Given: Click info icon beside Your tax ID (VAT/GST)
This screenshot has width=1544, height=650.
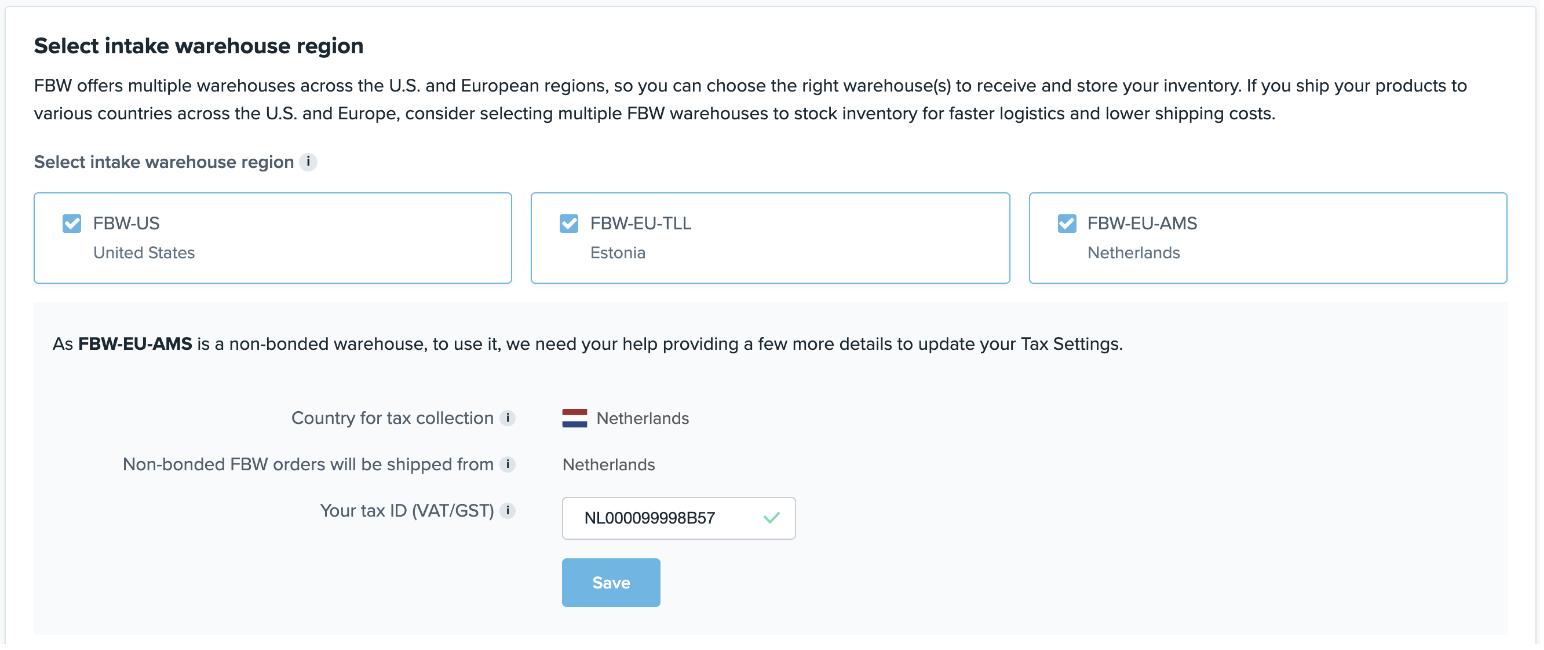Looking at the screenshot, I should pyautogui.click(x=508, y=511).
